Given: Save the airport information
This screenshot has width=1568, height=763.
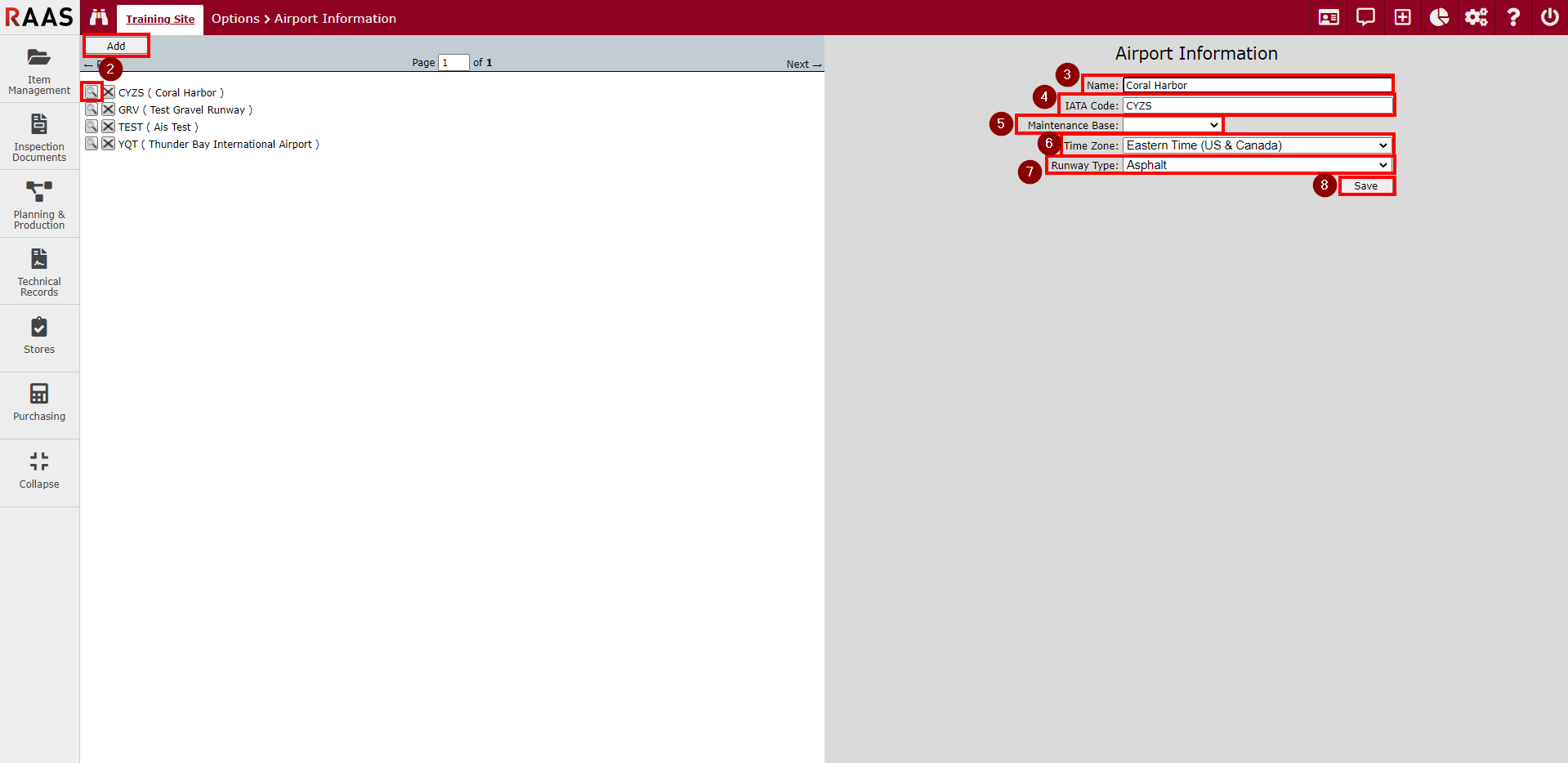Looking at the screenshot, I should pyautogui.click(x=1365, y=186).
